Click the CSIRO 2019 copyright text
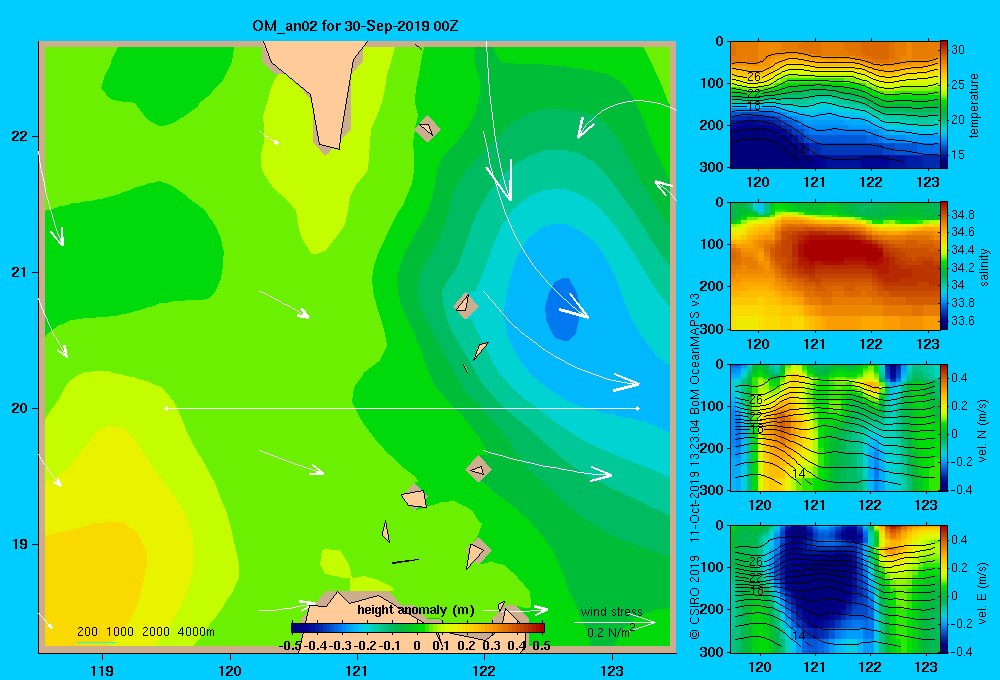Screen dimensions: 1000x680 695,597
